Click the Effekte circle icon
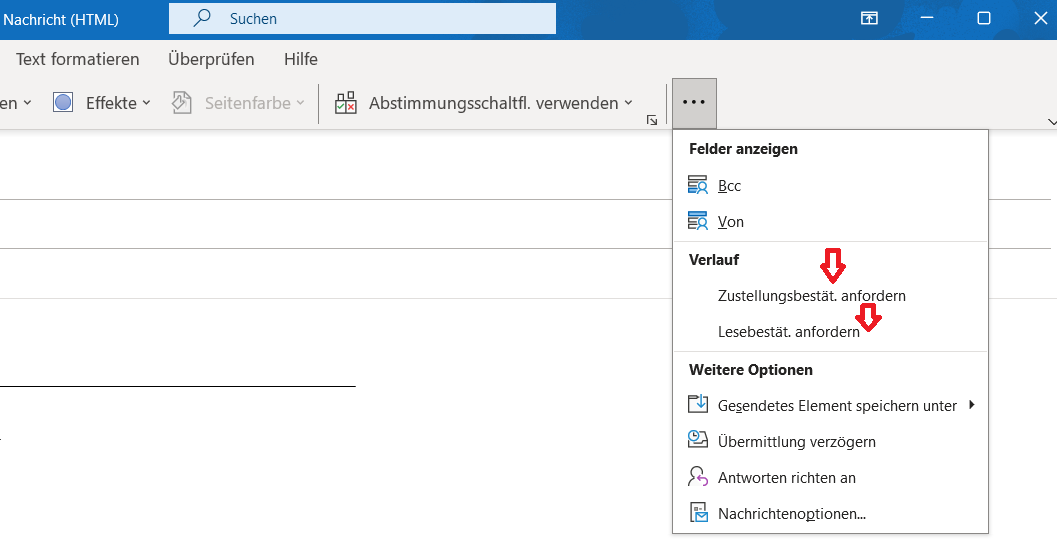Image resolution: width=1057 pixels, height=542 pixels. [x=63, y=103]
